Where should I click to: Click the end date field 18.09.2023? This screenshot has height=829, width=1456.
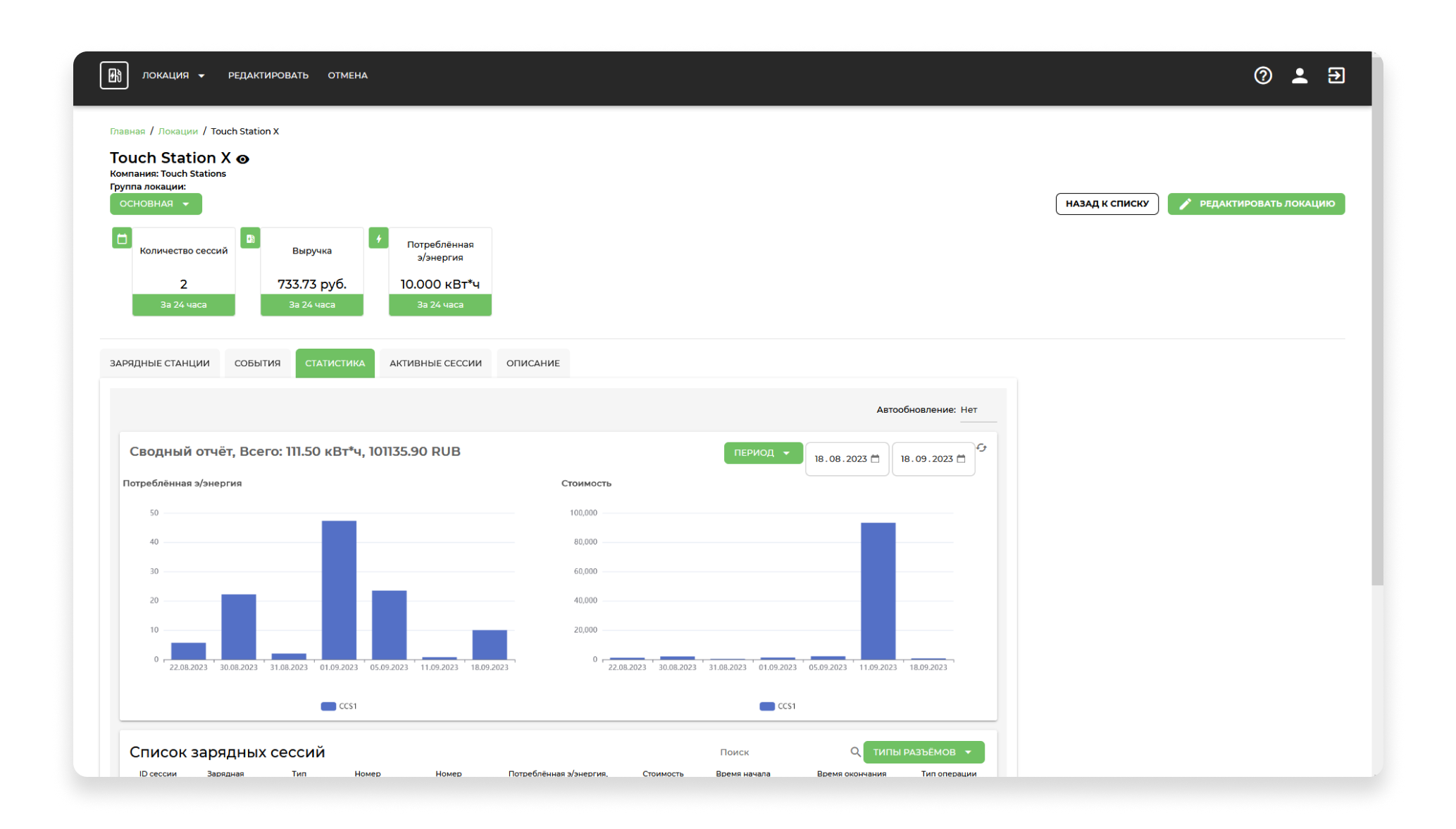pyautogui.click(x=933, y=459)
